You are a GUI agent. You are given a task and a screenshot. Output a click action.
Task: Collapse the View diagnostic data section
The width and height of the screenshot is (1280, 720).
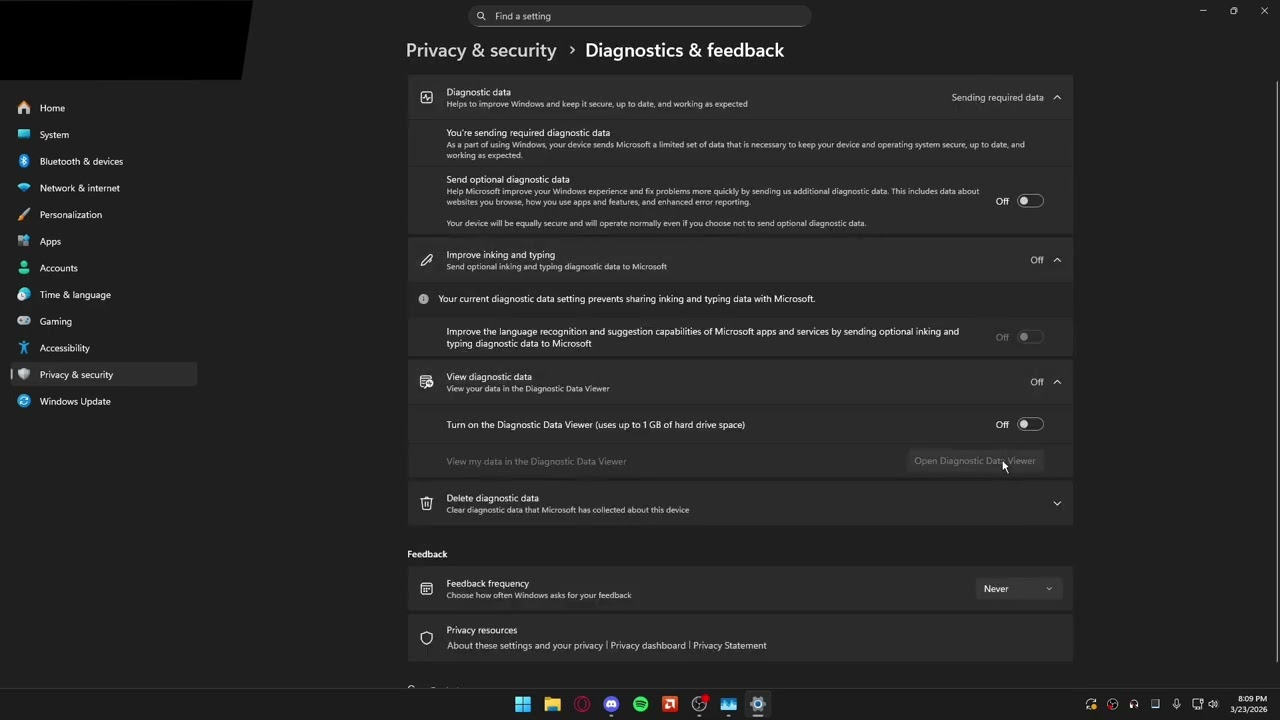point(1057,382)
